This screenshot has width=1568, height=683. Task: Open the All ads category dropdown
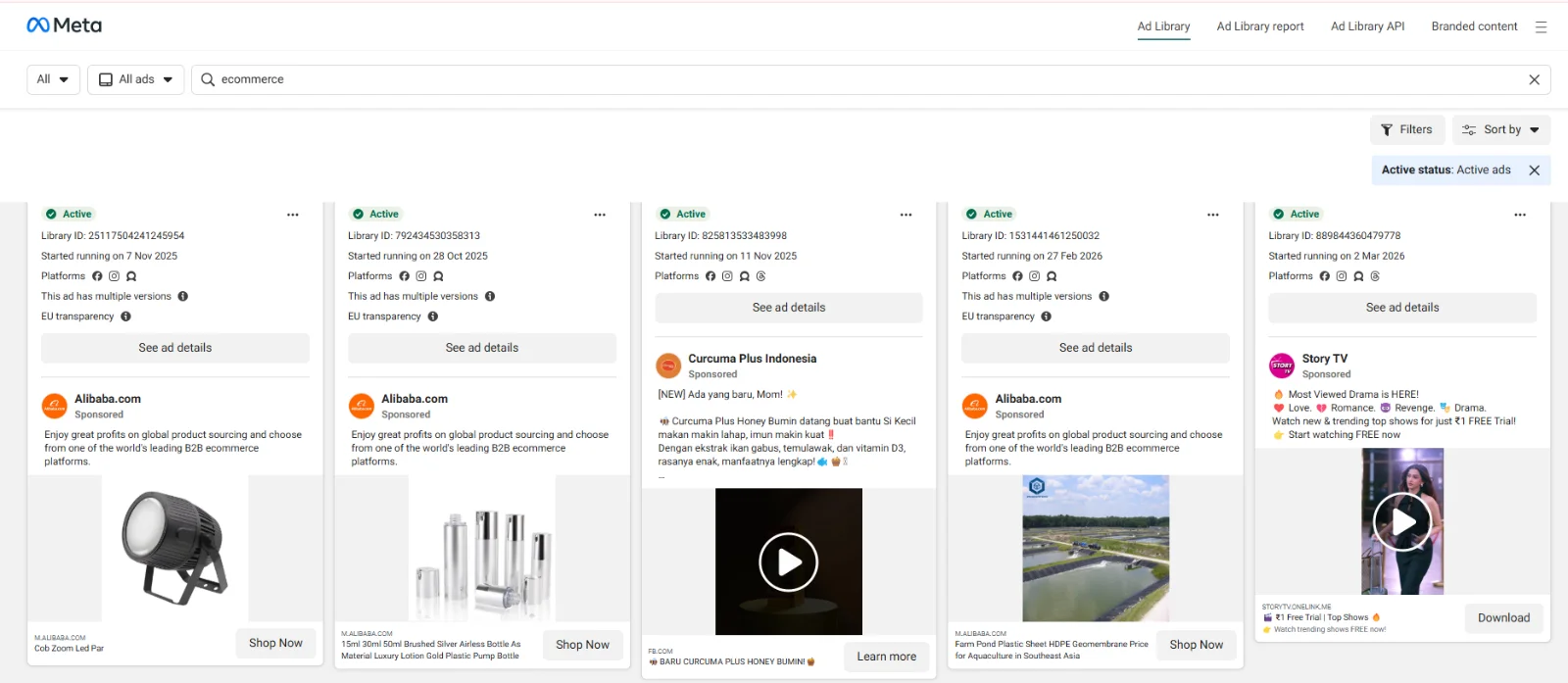coord(136,79)
